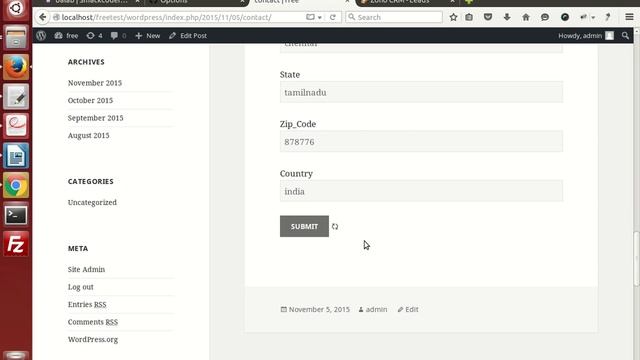
Task: Click the WordPress logo in admin bar
Action: 41,36
